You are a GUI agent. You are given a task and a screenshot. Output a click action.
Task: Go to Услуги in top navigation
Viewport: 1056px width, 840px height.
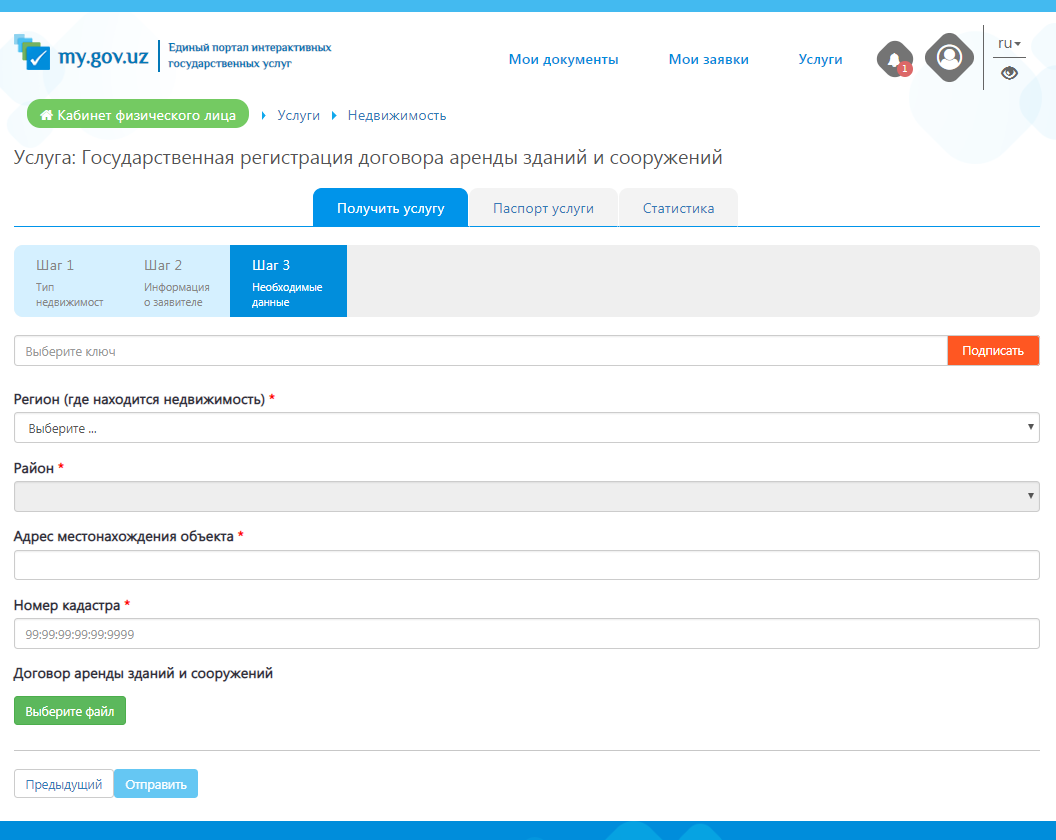pyautogui.click(x=820, y=59)
